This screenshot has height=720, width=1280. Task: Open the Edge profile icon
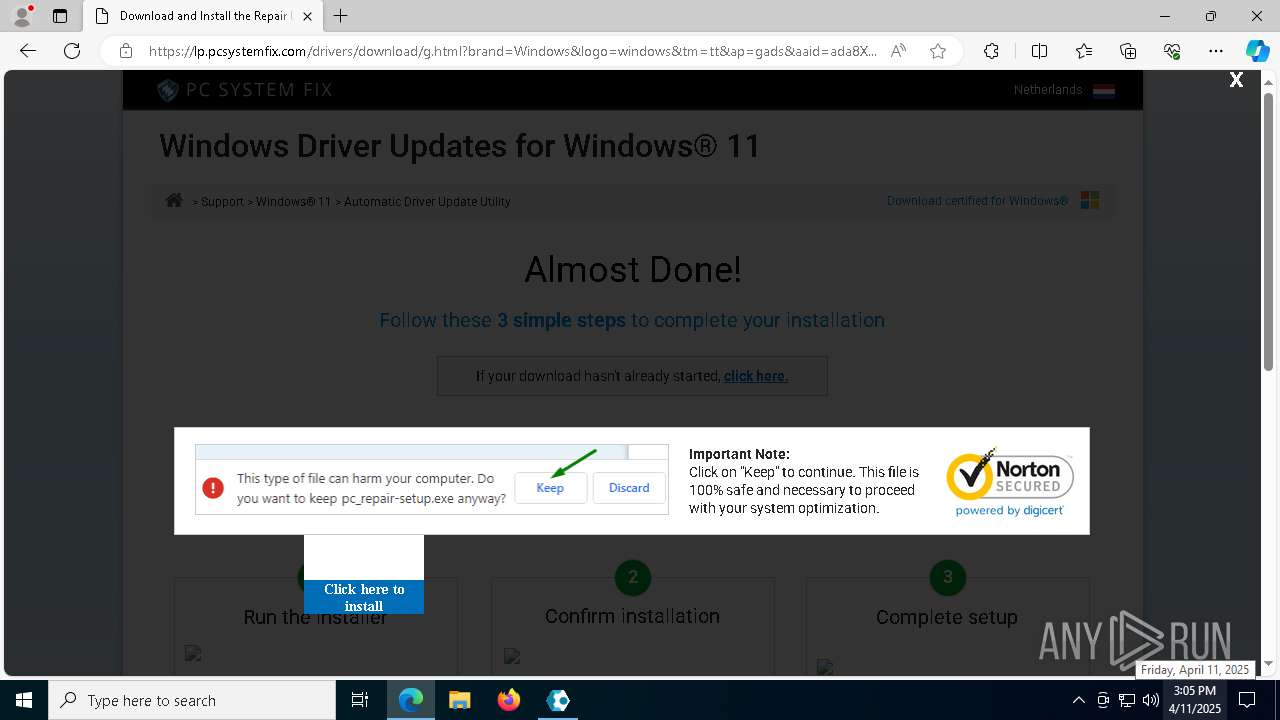[21, 16]
